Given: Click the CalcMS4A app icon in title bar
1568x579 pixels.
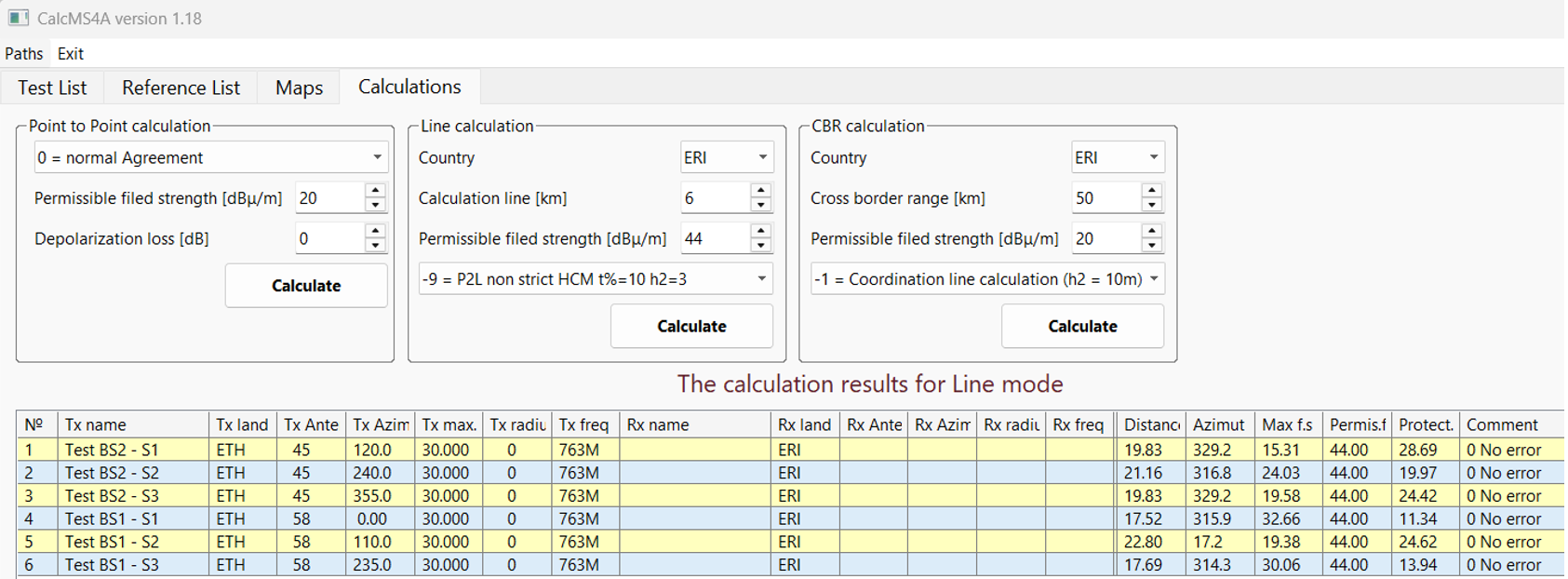Looking at the screenshot, I should click(x=18, y=18).
